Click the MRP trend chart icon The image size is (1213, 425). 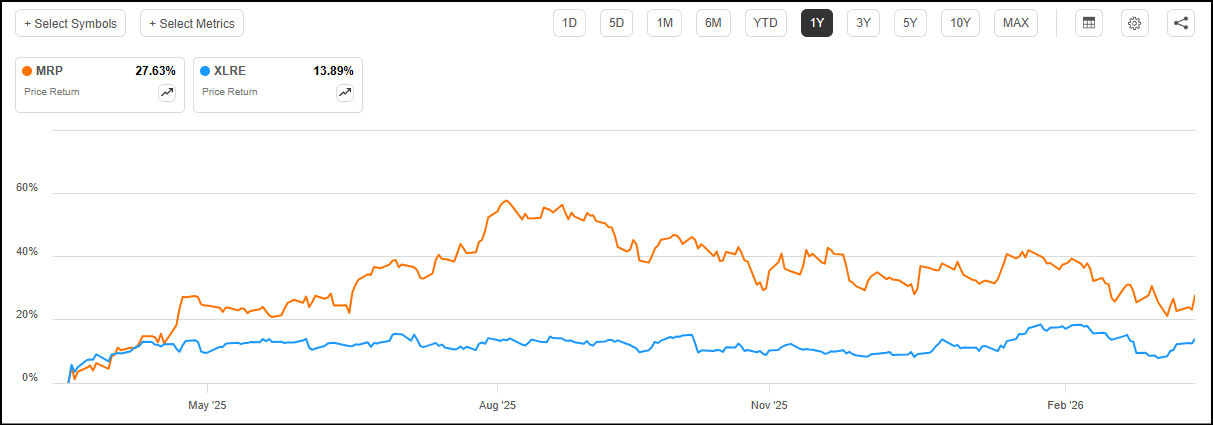coord(166,92)
